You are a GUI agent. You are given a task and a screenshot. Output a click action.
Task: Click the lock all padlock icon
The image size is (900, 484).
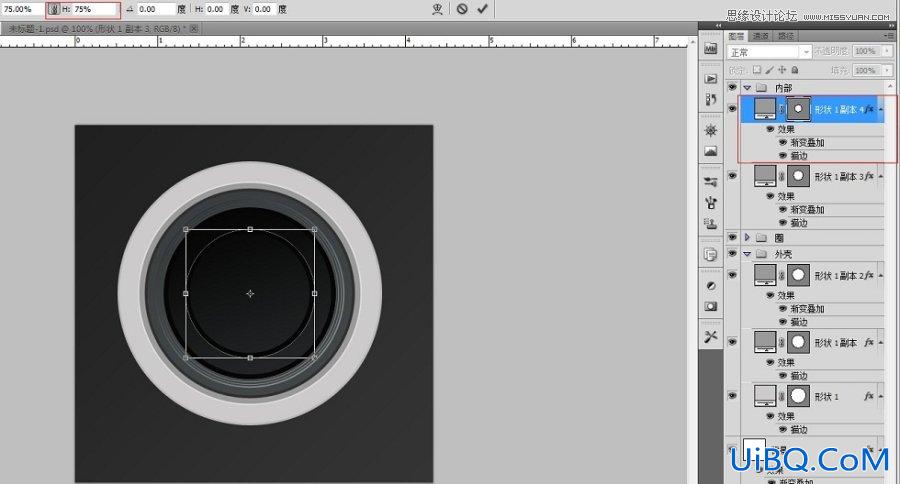tap(794, 69)
